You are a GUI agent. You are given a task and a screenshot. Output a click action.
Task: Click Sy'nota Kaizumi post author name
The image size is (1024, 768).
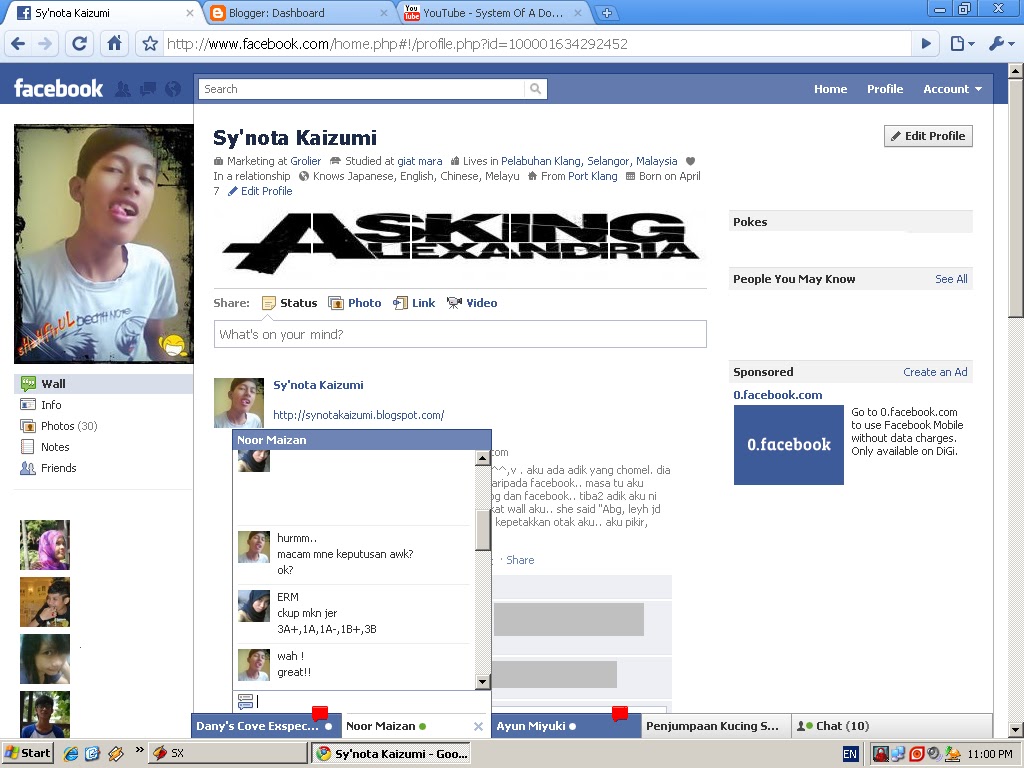pyautogui.click(x=318, y=385)
